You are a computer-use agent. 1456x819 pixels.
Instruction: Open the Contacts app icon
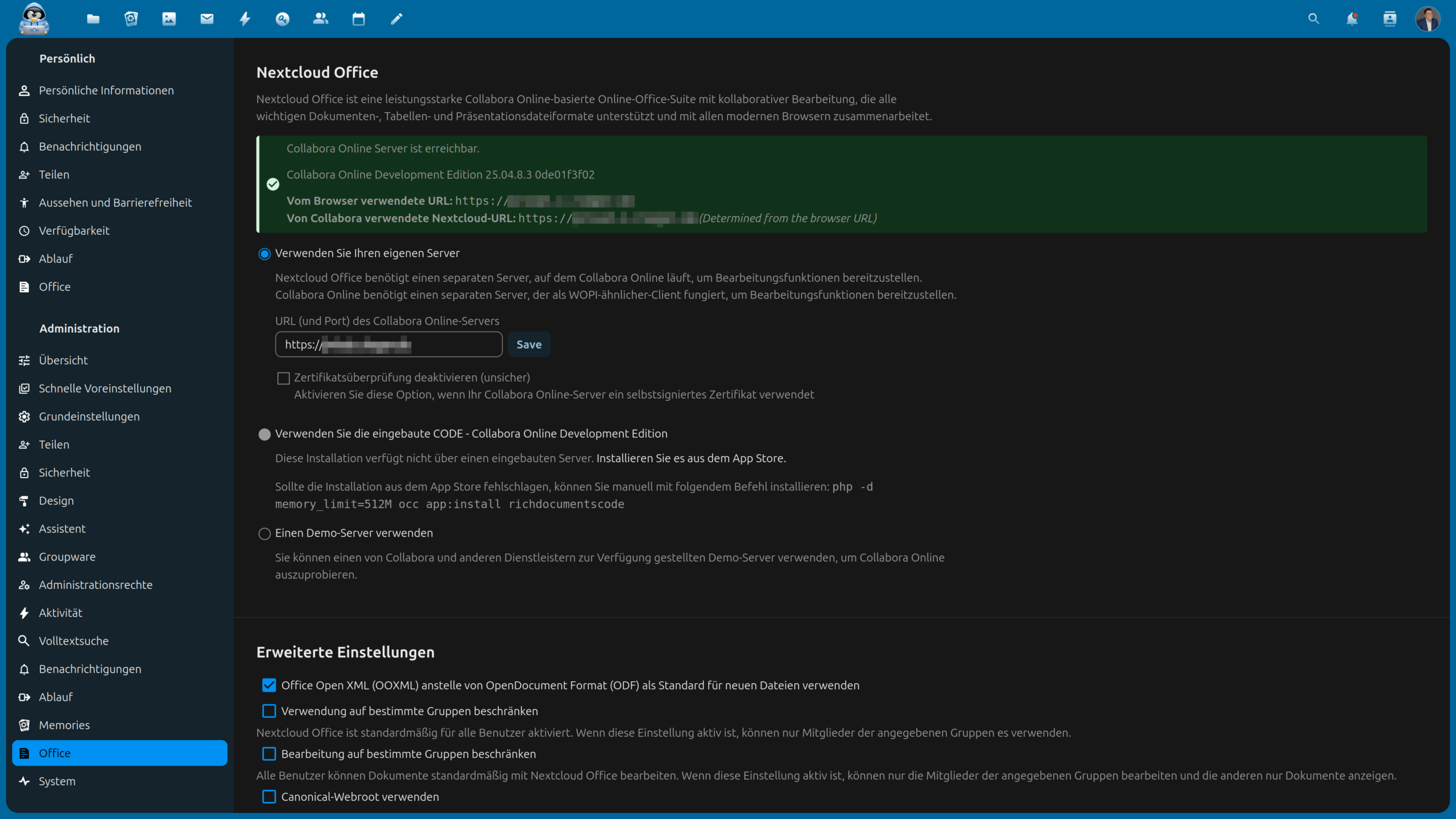(x=321, y=19)
